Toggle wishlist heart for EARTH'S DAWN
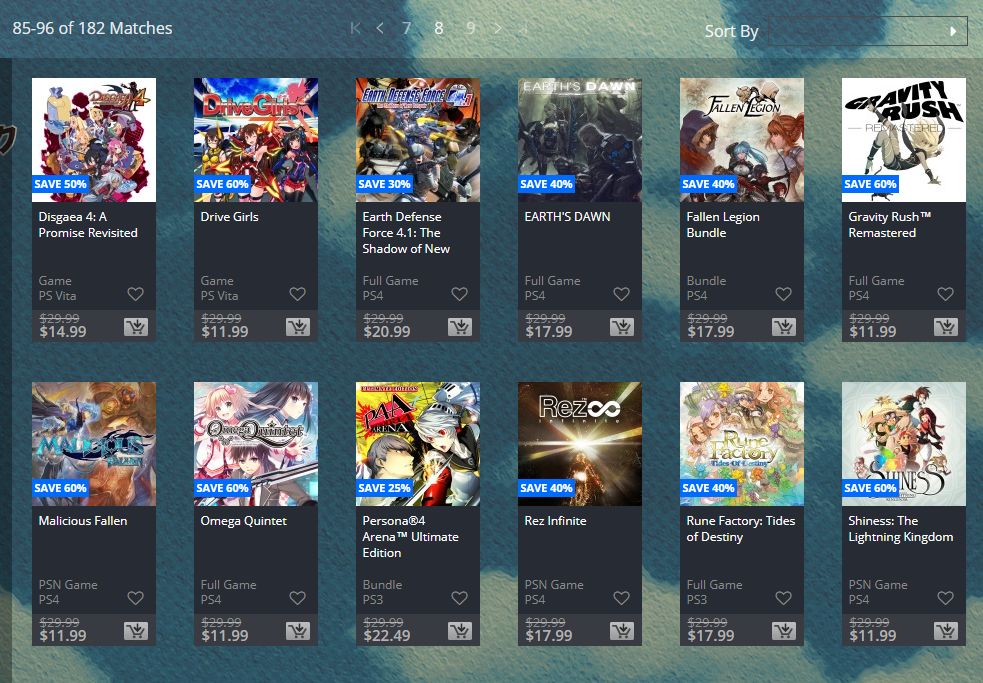983x683 pixels. click(621, 294)
